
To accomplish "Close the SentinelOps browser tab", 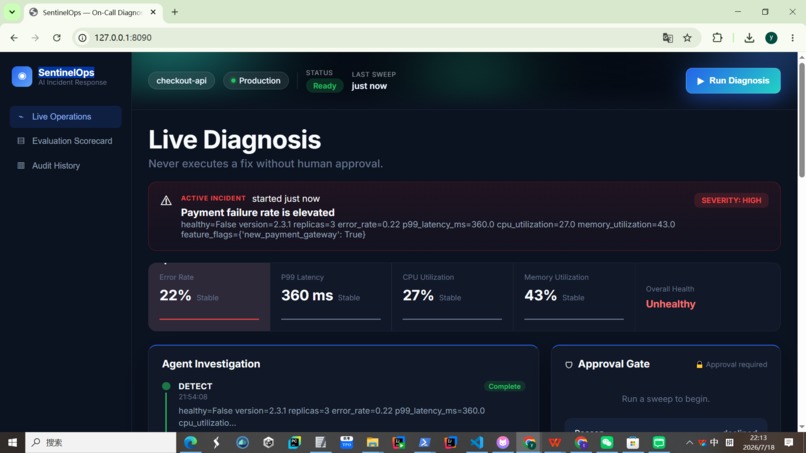I will coord(153,12).
